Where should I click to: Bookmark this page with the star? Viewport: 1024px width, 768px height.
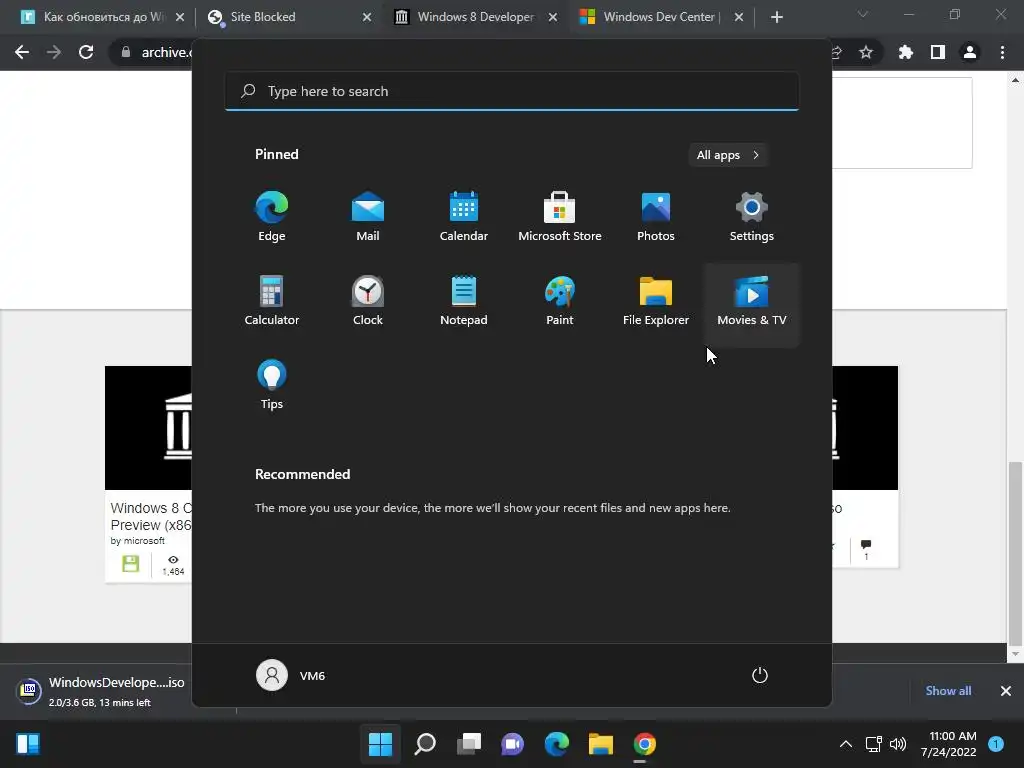(x=865, y=52)
